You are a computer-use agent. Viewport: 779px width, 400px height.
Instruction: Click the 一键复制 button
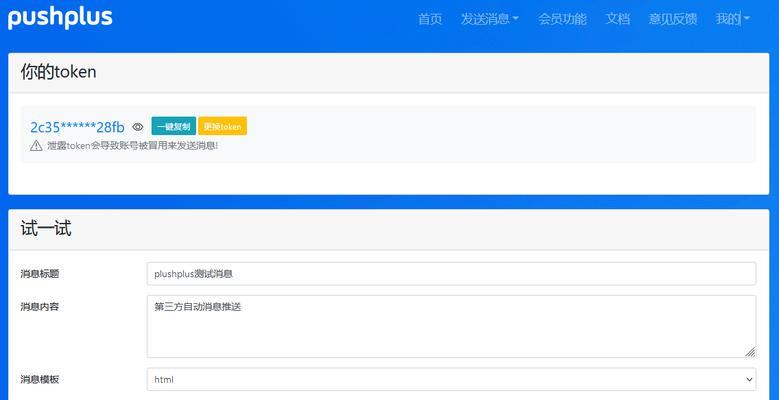tap(173, 126)
